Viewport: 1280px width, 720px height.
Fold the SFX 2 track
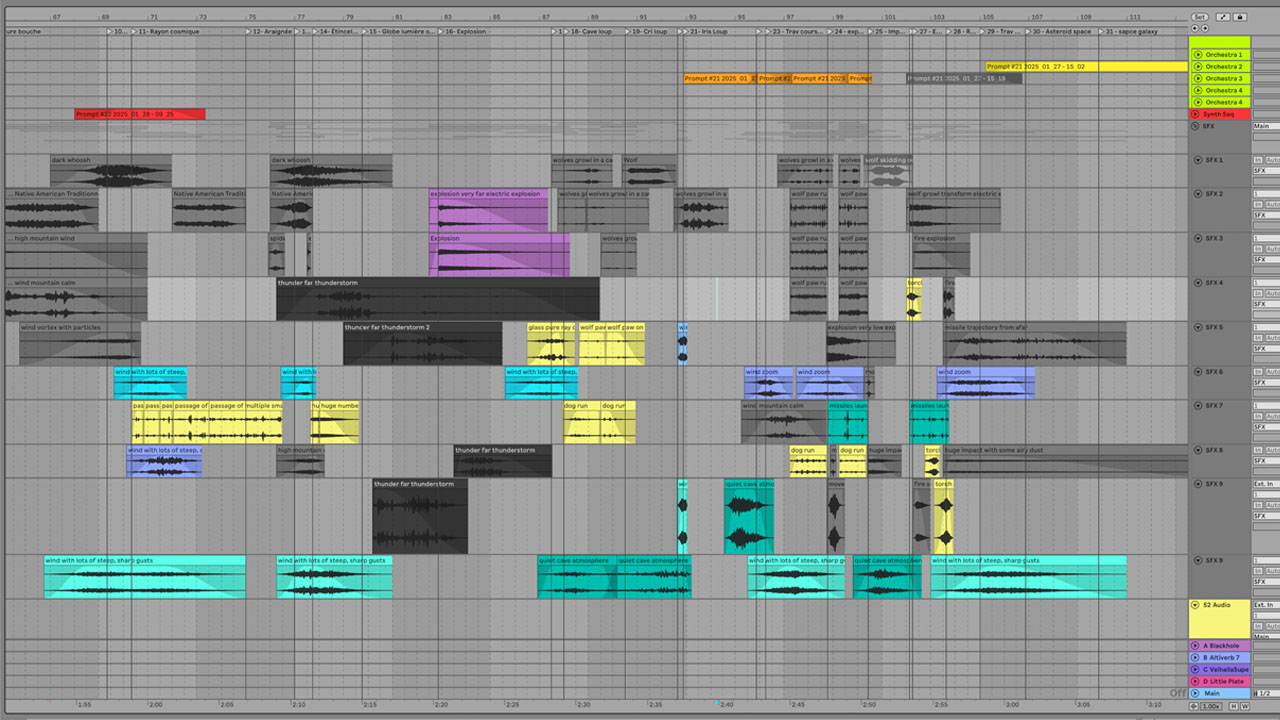point(1198,194)
